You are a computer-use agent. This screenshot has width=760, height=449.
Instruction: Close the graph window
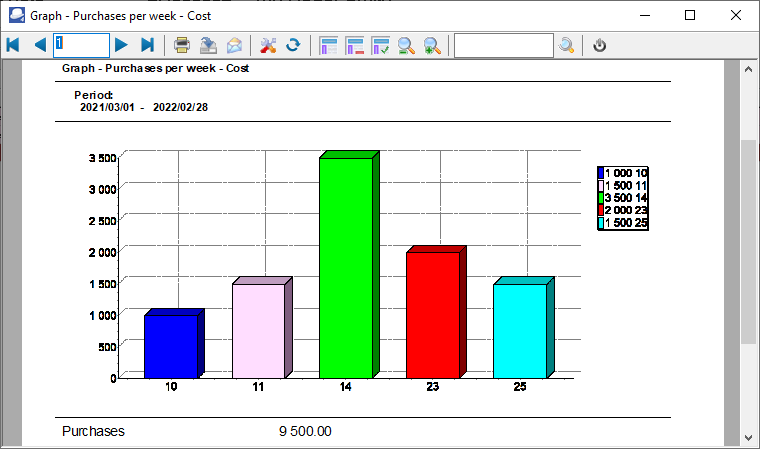(x=736, y=15)
